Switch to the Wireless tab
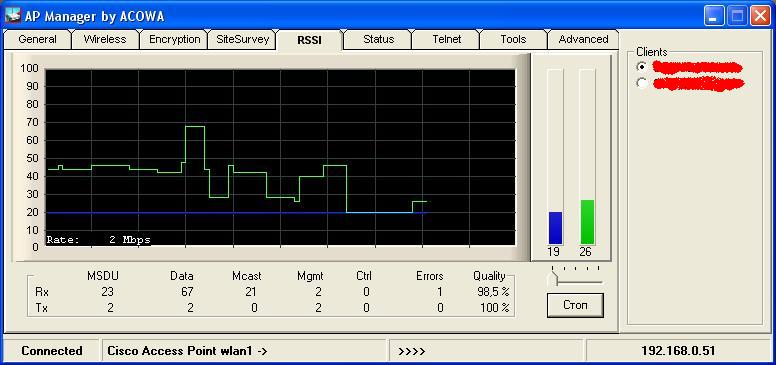The height and width of the screenshot is (365, 776). [x=105, y=39]
